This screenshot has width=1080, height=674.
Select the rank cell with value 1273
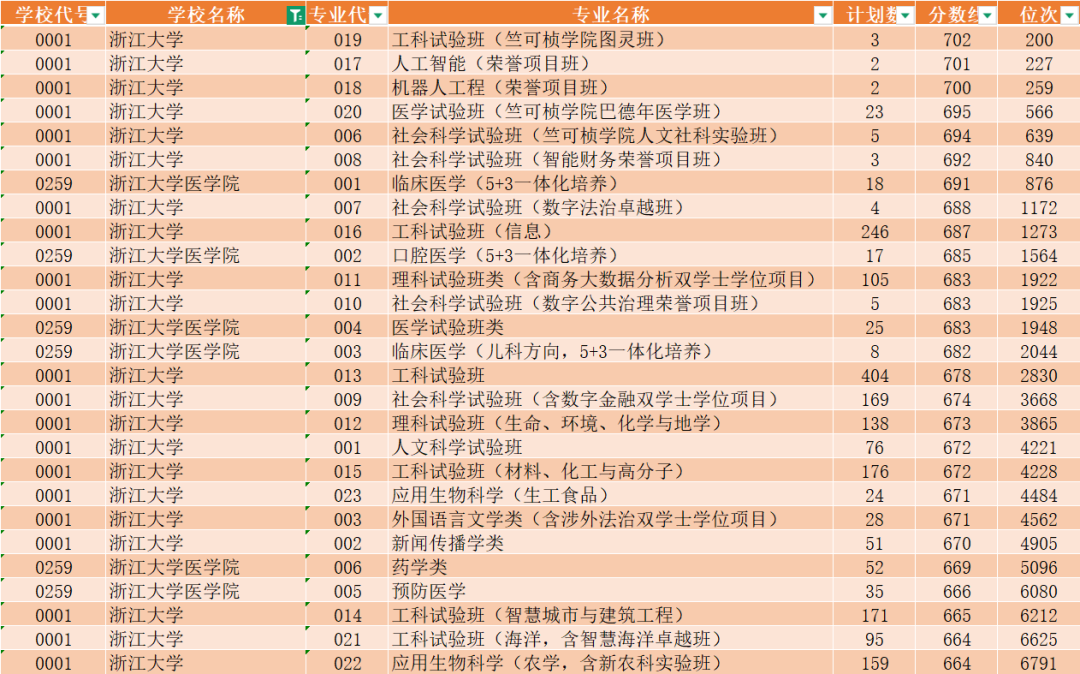1039,232
